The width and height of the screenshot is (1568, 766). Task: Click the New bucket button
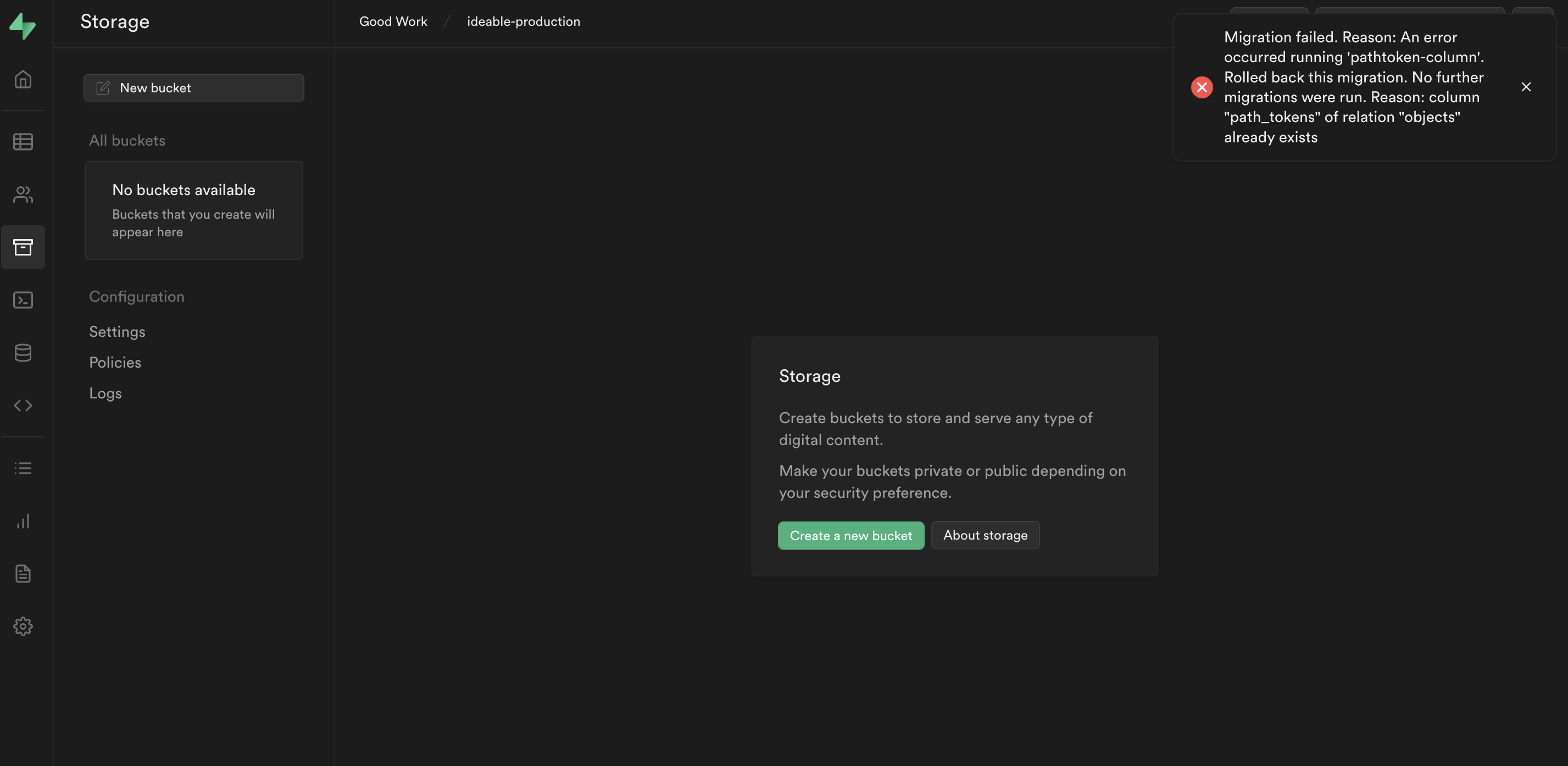[193, 88]
